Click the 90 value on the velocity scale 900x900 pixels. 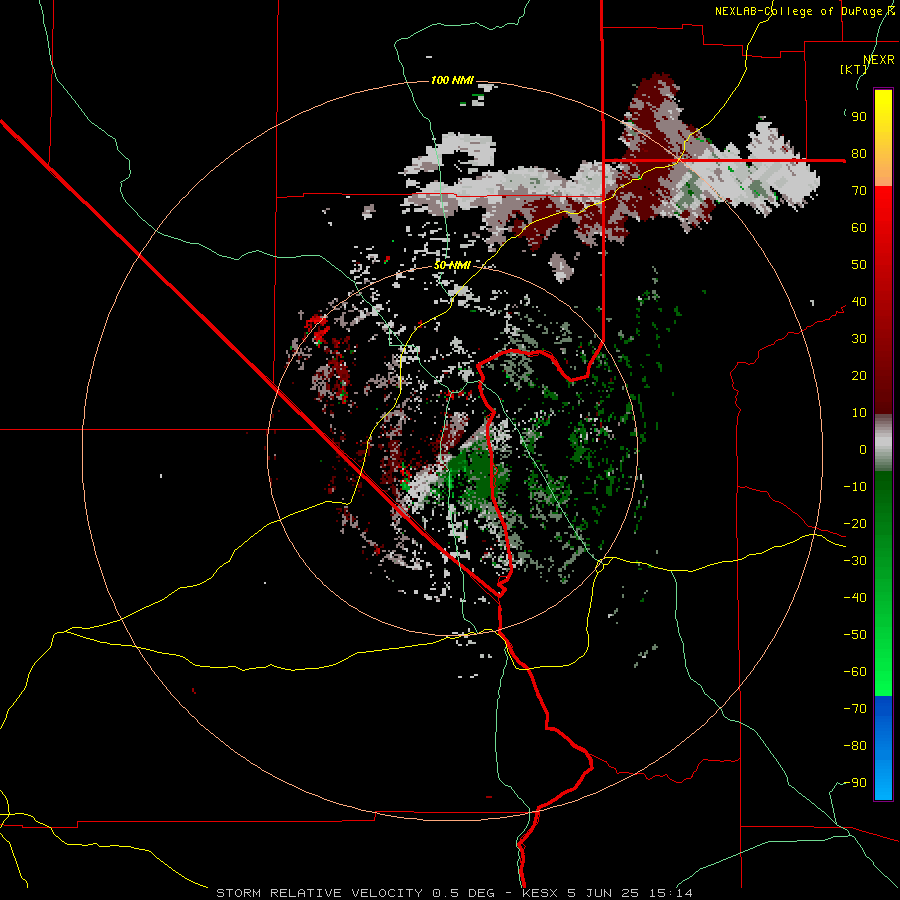[x=859, y=117]
